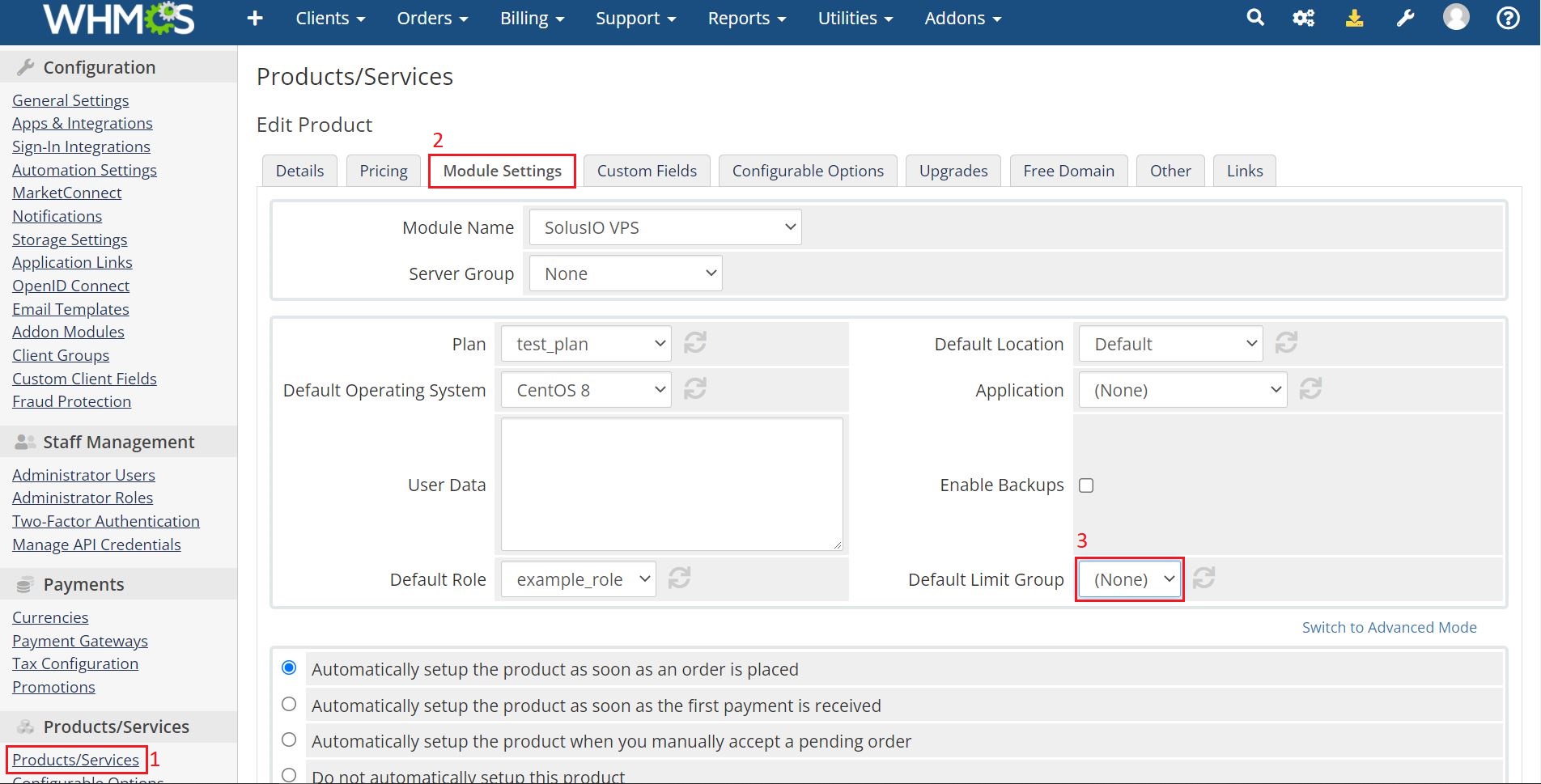Screen dimensions: 1541x784
Task: Open the Default Limit Group dropdown
Action: 1130,579
